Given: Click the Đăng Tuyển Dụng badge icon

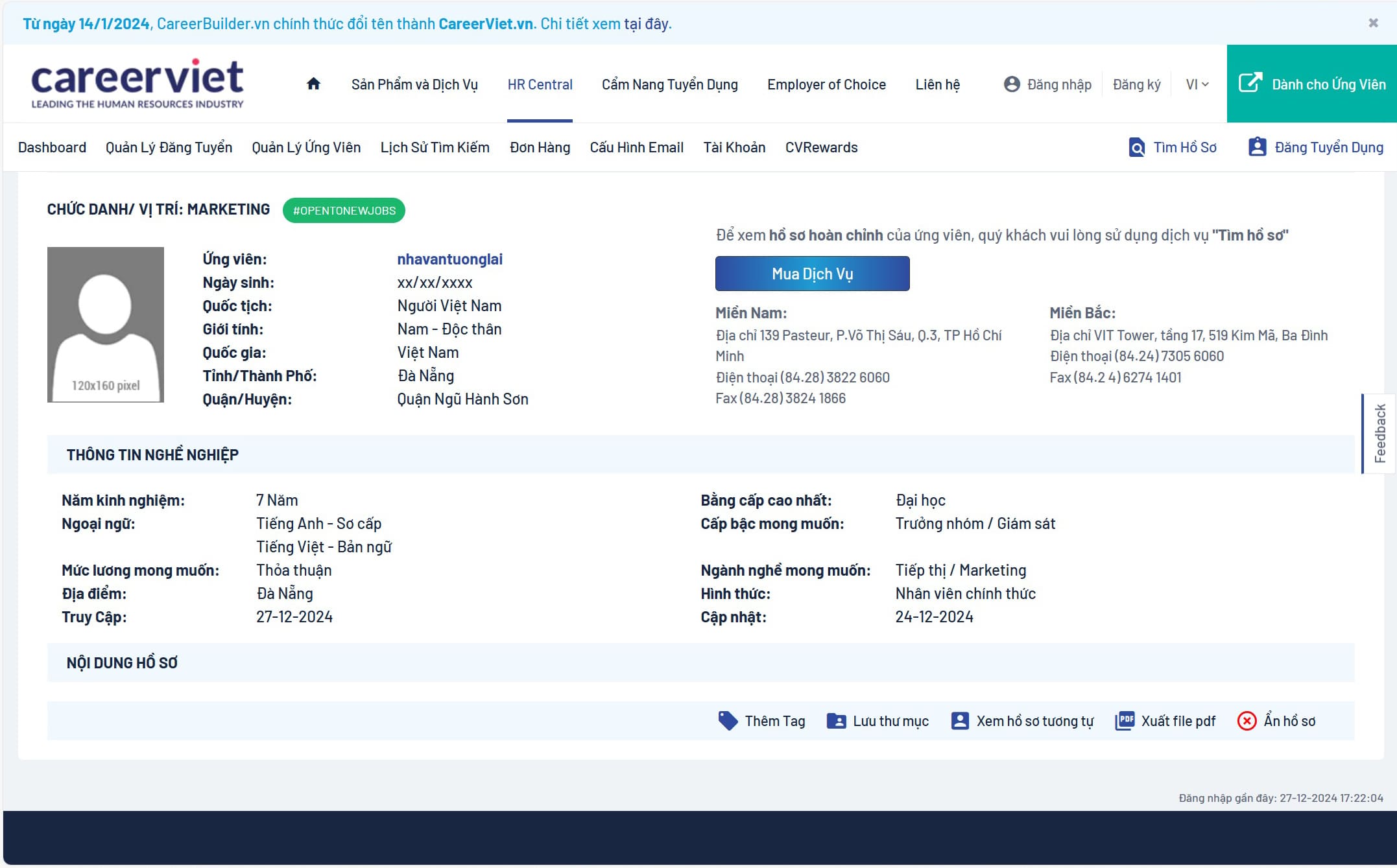Looking at the screenshot, I should click(x=1257, y=147).
